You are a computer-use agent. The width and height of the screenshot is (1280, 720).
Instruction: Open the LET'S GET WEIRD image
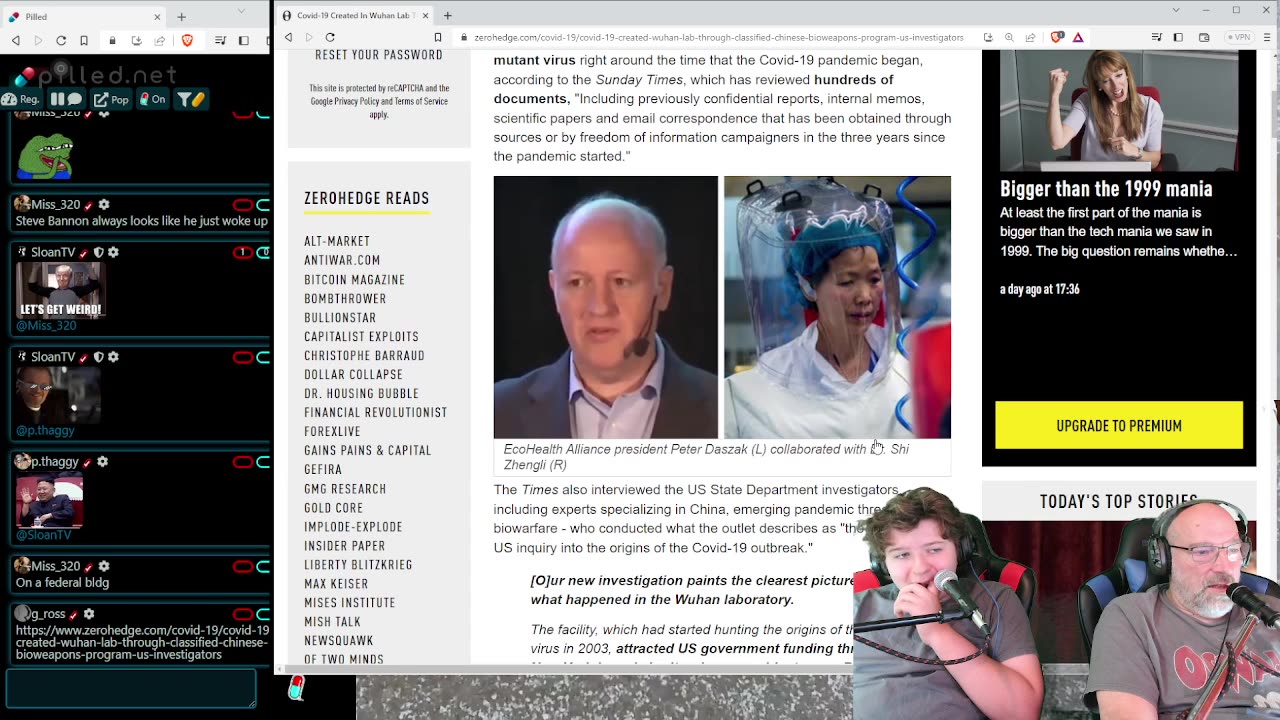(x=60, y=290)
